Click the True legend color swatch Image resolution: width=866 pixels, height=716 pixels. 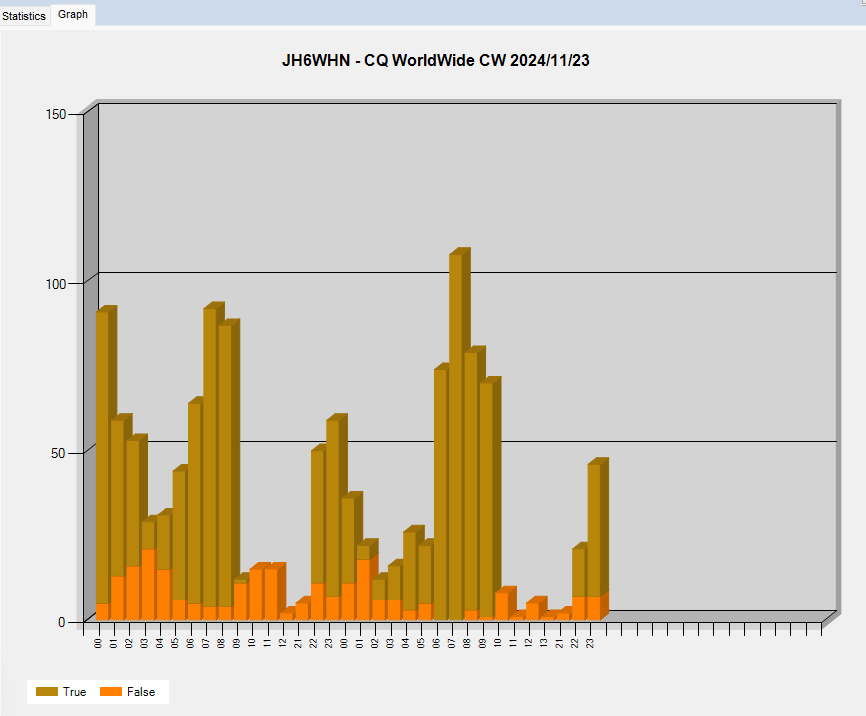click(47, 692)
